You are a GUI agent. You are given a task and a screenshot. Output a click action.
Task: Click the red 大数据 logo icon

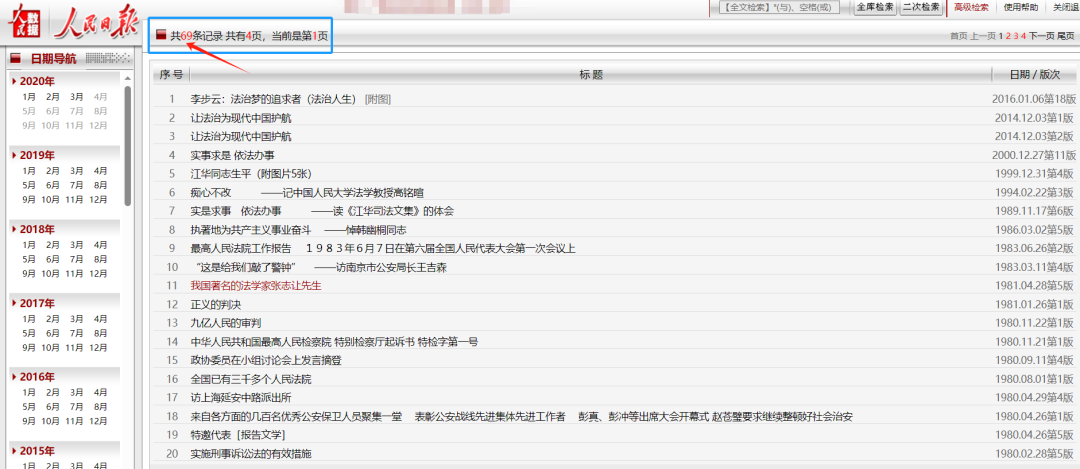coord(23,23)
